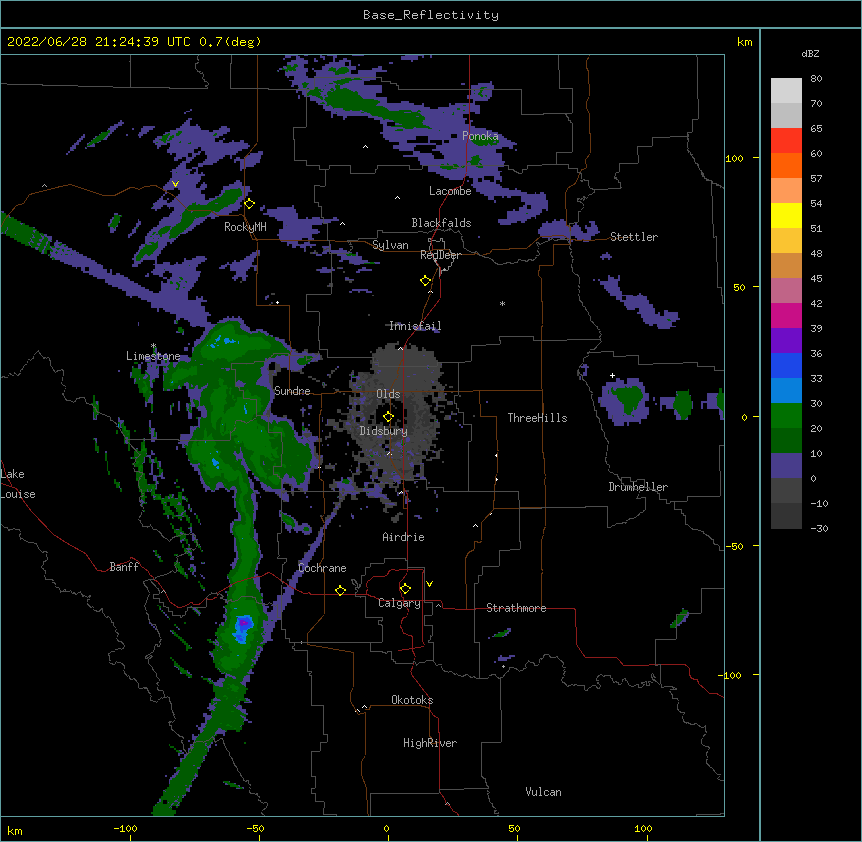Click the dBZ legend heading
Viewport: 862px width, 842px height.
click(810, 53)
